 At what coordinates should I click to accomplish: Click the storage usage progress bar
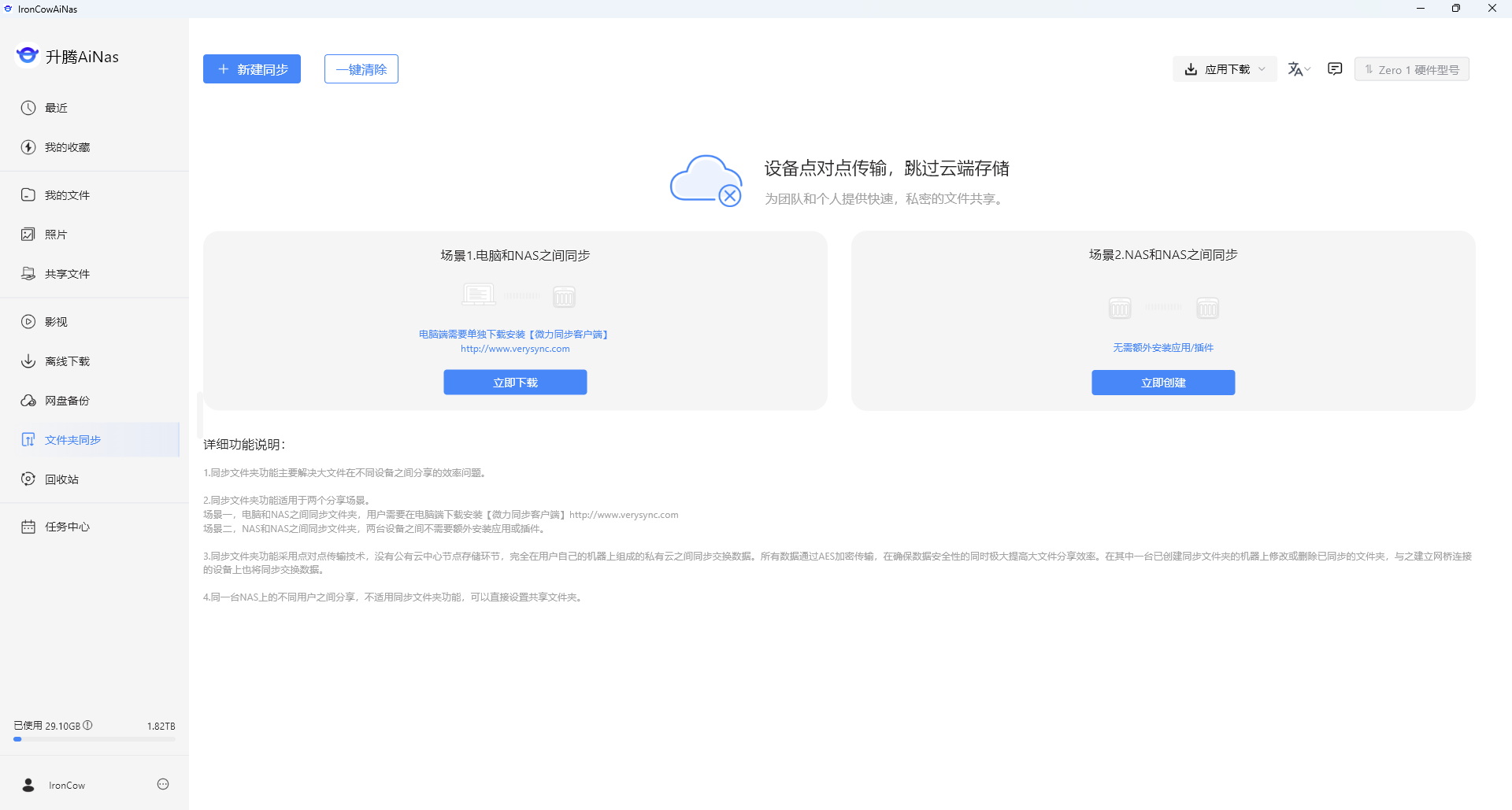pos(94,739)
